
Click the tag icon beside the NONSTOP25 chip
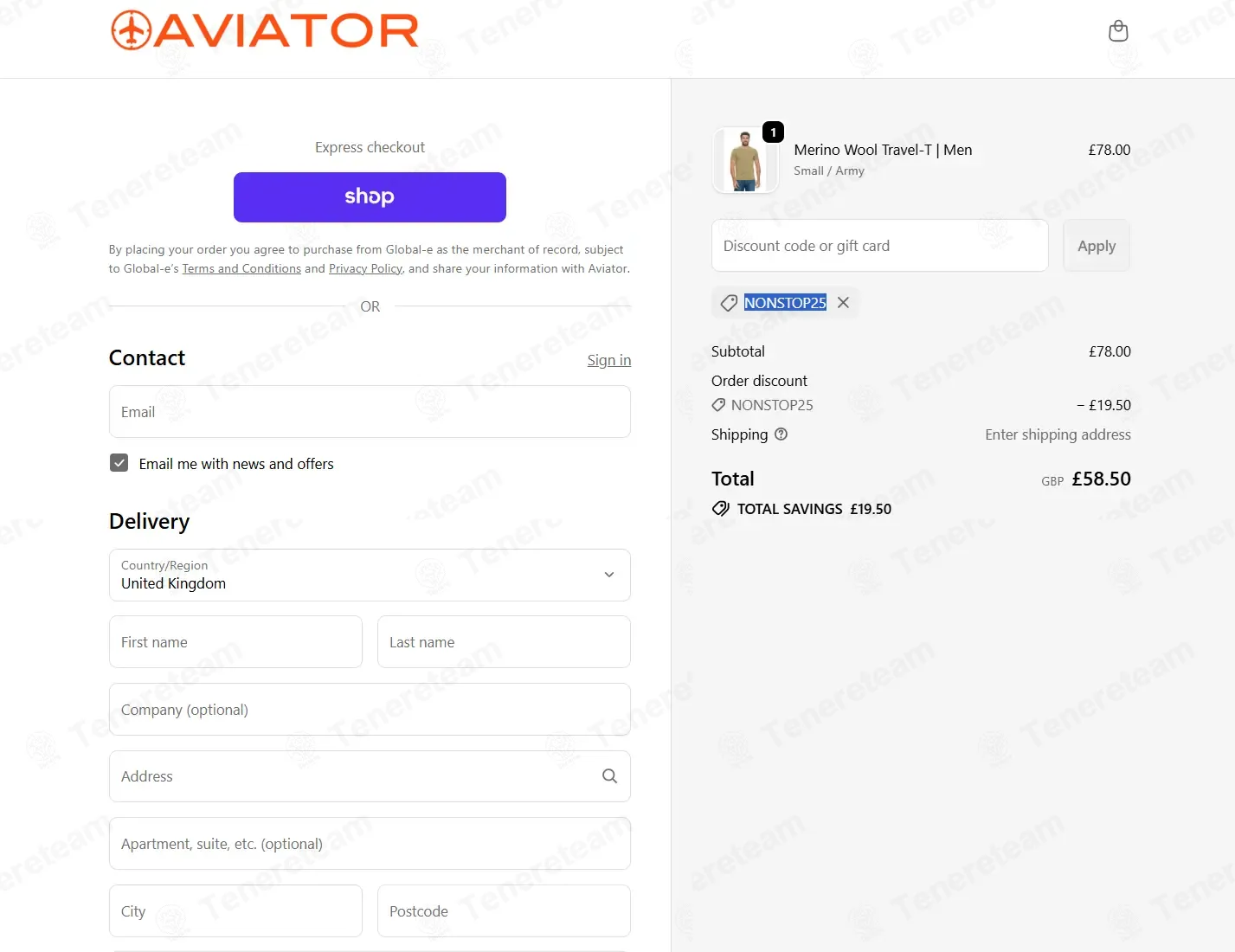pos(729,303)
